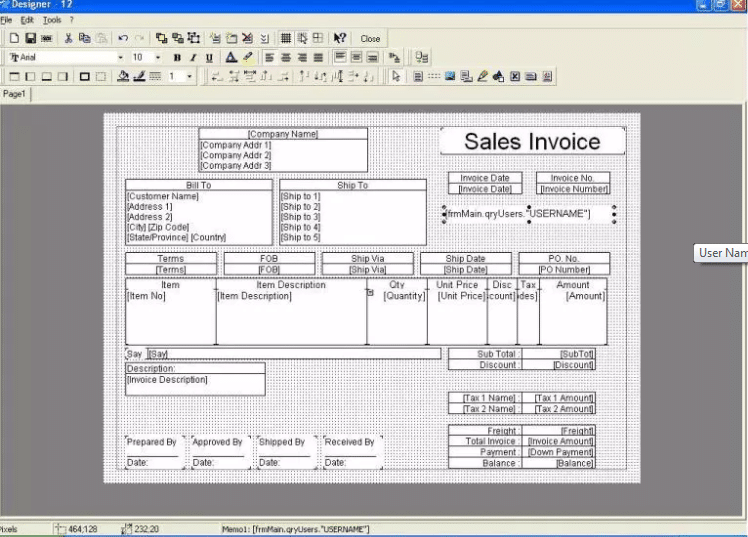Select the [Company Name] field
Image resolution: width=748 pixels, height=537 pixels.
[x=283, y=134]
